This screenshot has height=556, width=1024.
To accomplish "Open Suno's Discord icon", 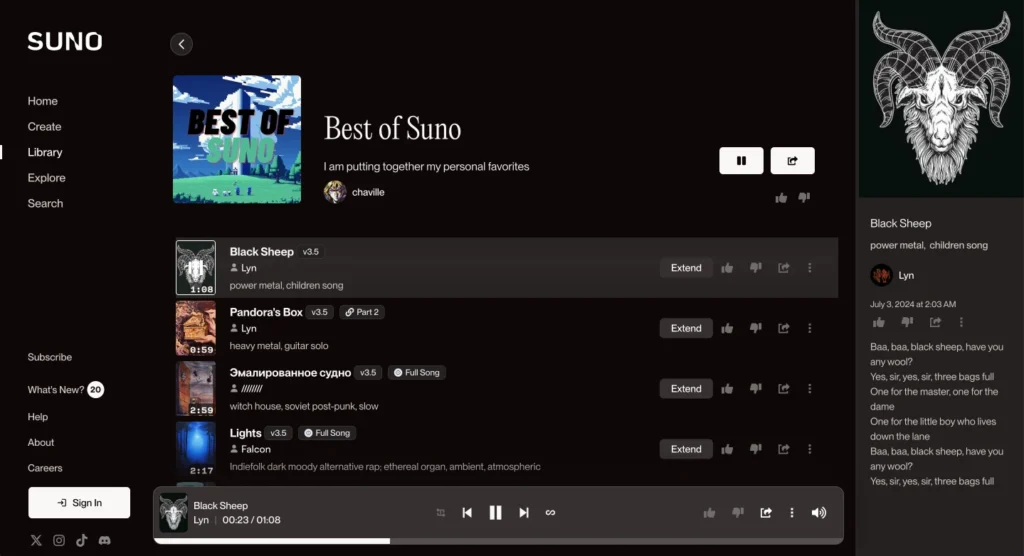I will click(x=104, y=540).
